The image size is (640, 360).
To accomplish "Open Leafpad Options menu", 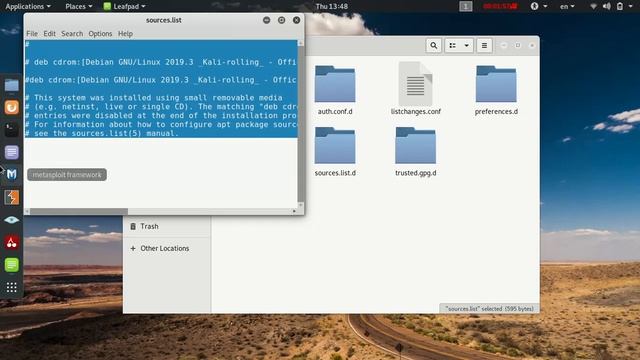I will (100, 33).
